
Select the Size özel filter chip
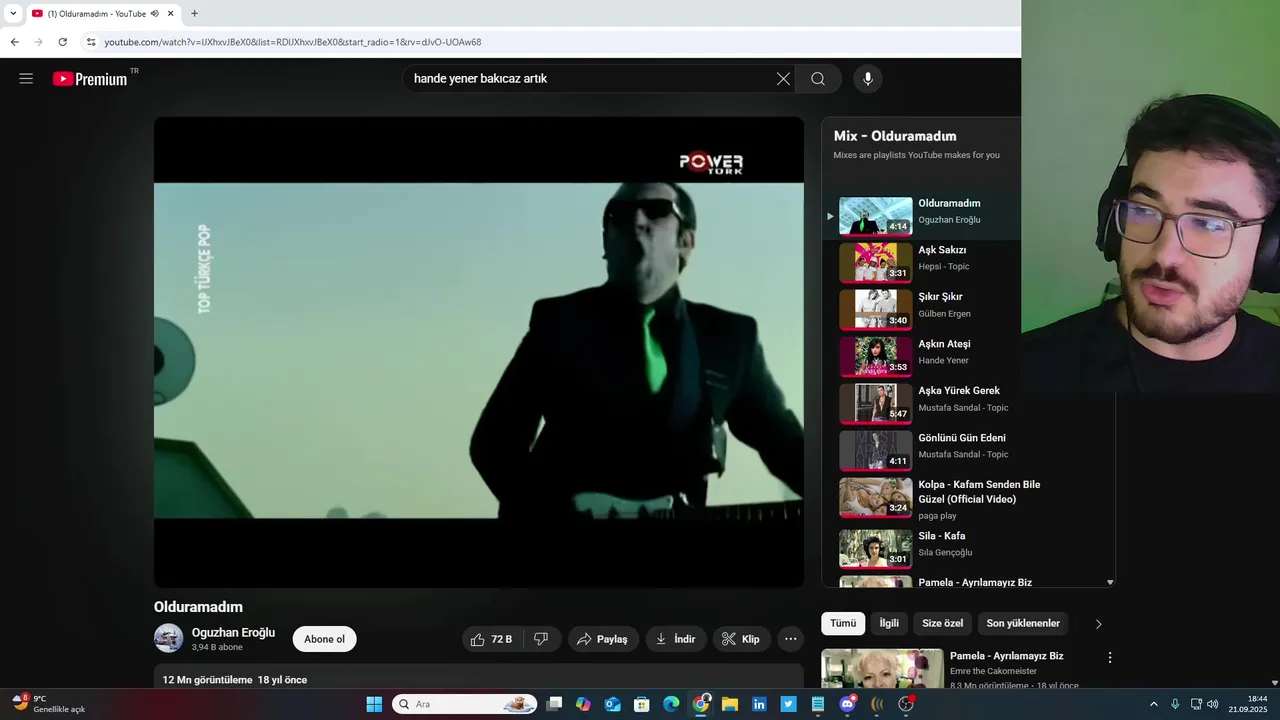click(x=942, y=623)
